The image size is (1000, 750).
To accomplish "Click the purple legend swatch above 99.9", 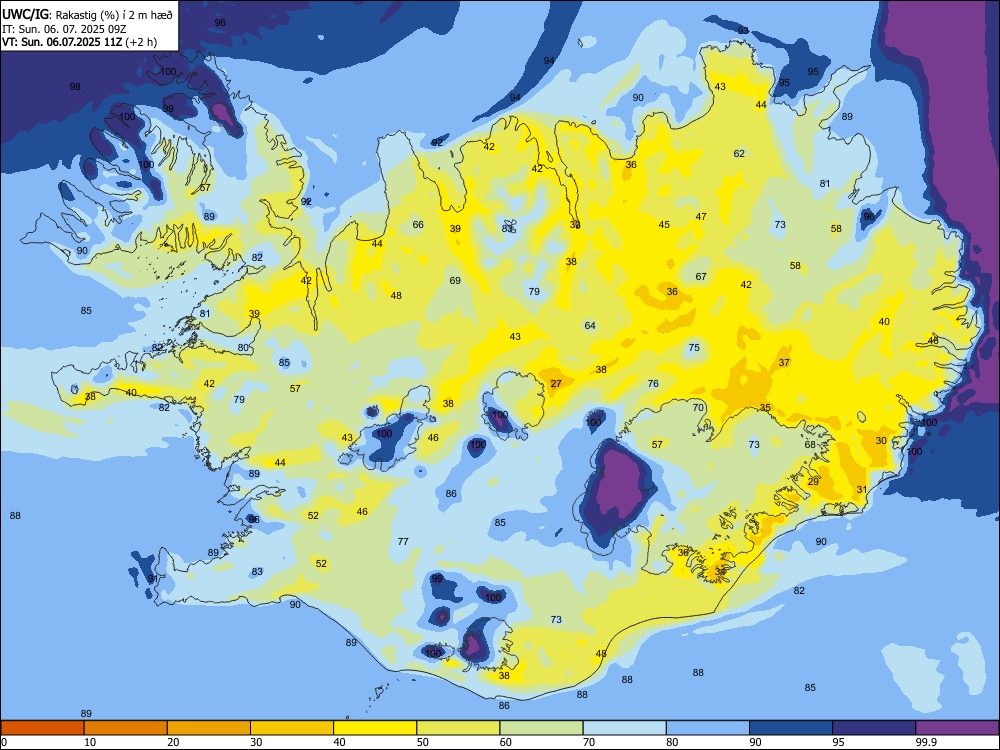I will click(x=957, y=728).
